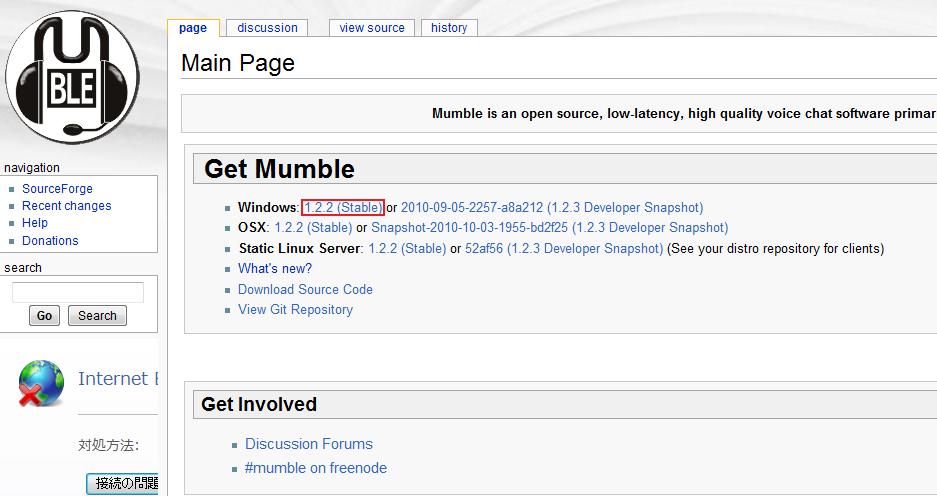The width and height of the screenshot is (937, 496).
Task: Click the Get Mumble heading
Action: 279,169
